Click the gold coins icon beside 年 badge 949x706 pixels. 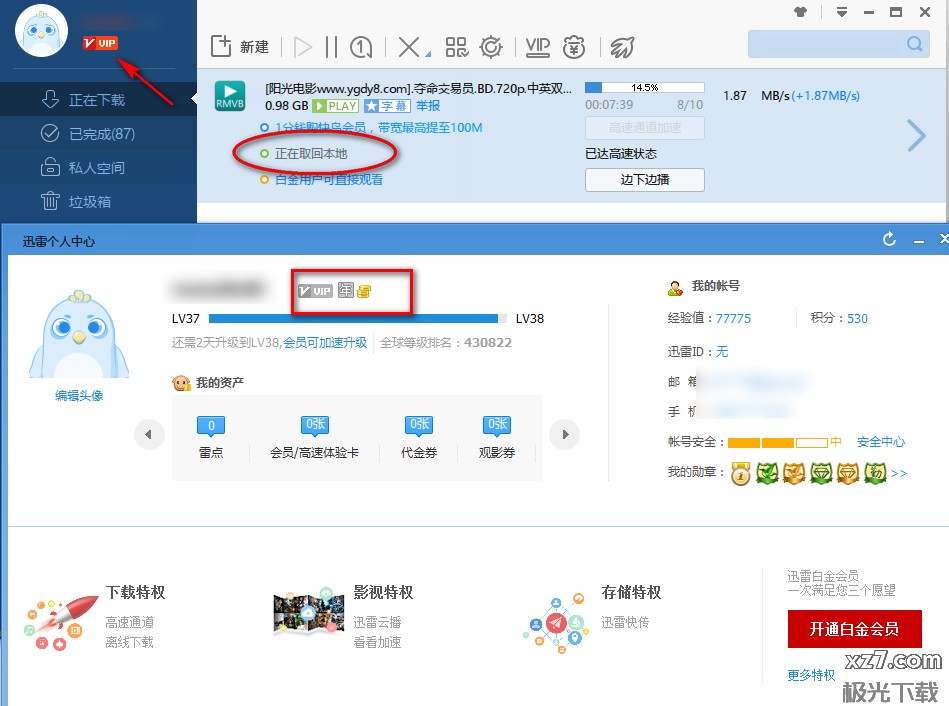point(364,291)
